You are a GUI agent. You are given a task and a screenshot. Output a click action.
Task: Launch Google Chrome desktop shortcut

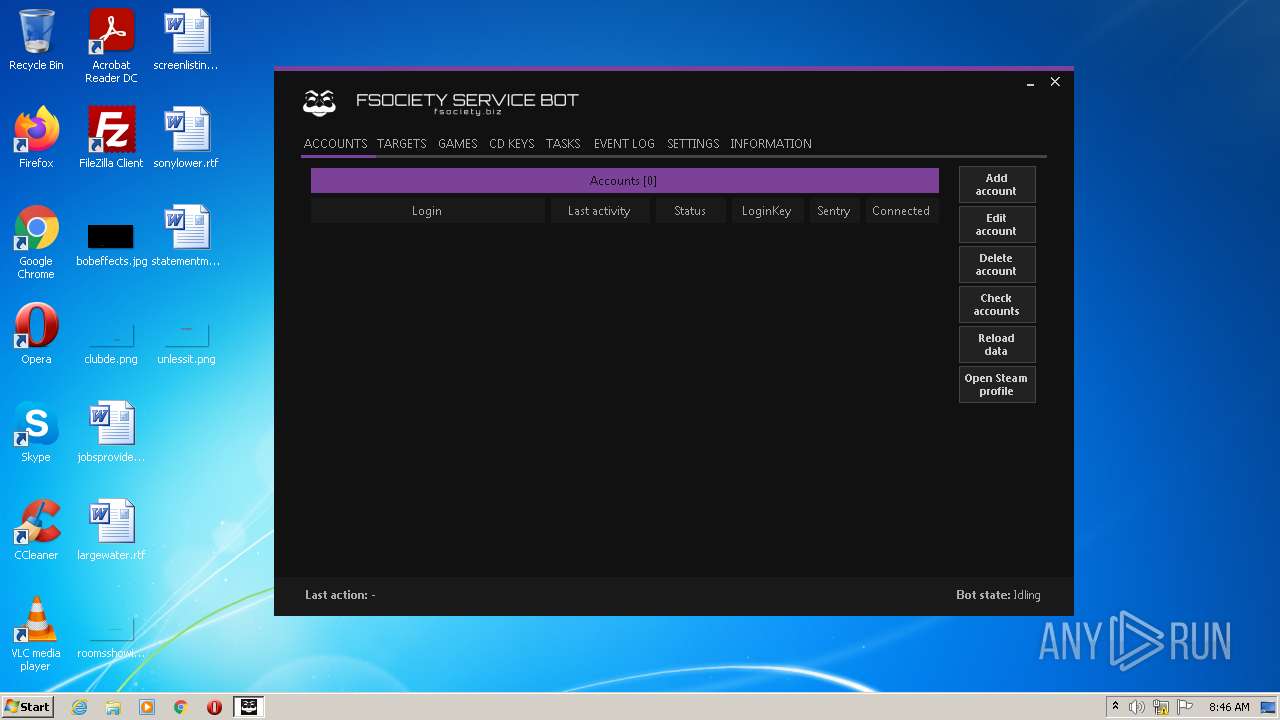click(36, 242)
